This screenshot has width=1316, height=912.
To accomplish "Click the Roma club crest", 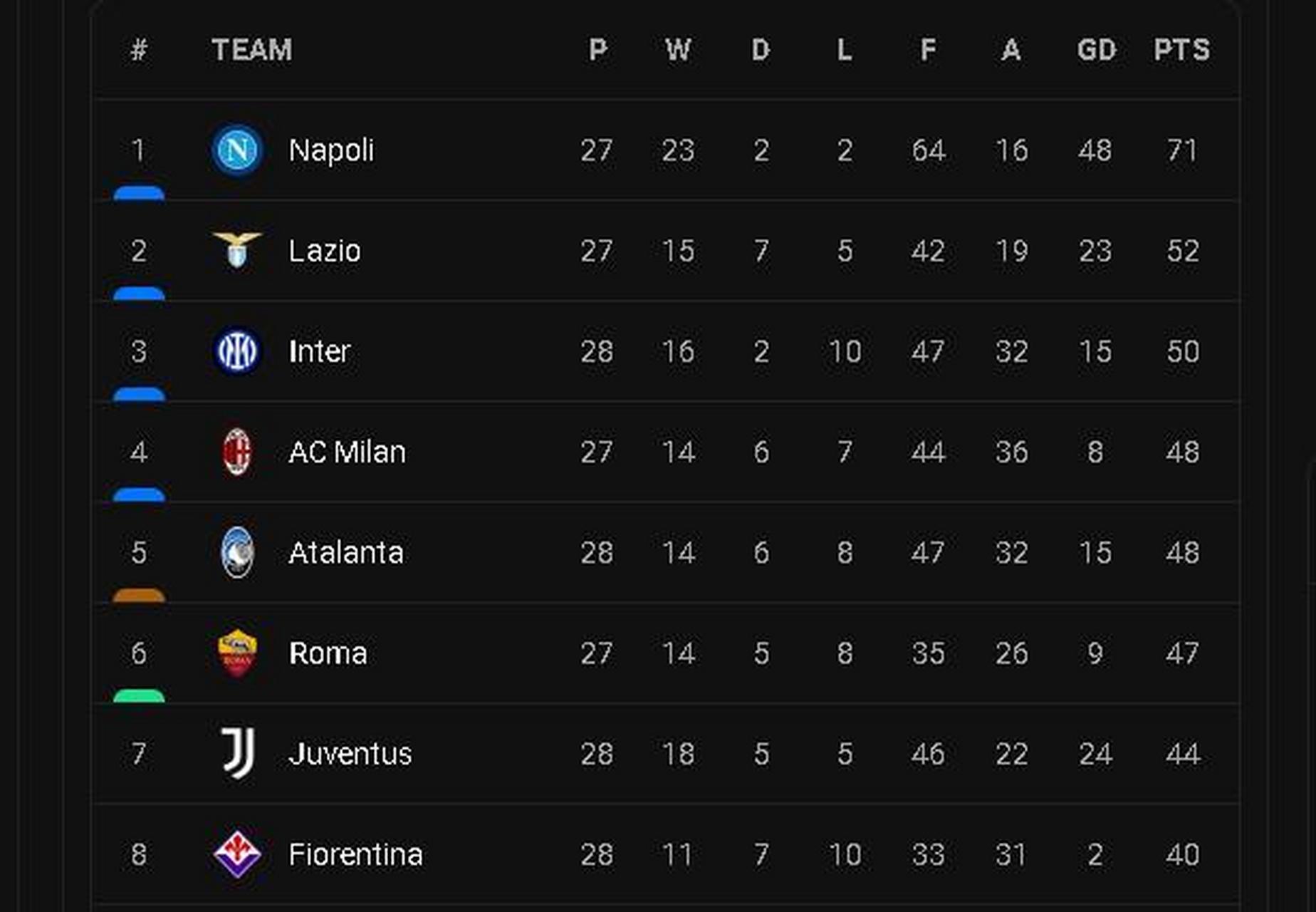I will [x=237, y=653].
